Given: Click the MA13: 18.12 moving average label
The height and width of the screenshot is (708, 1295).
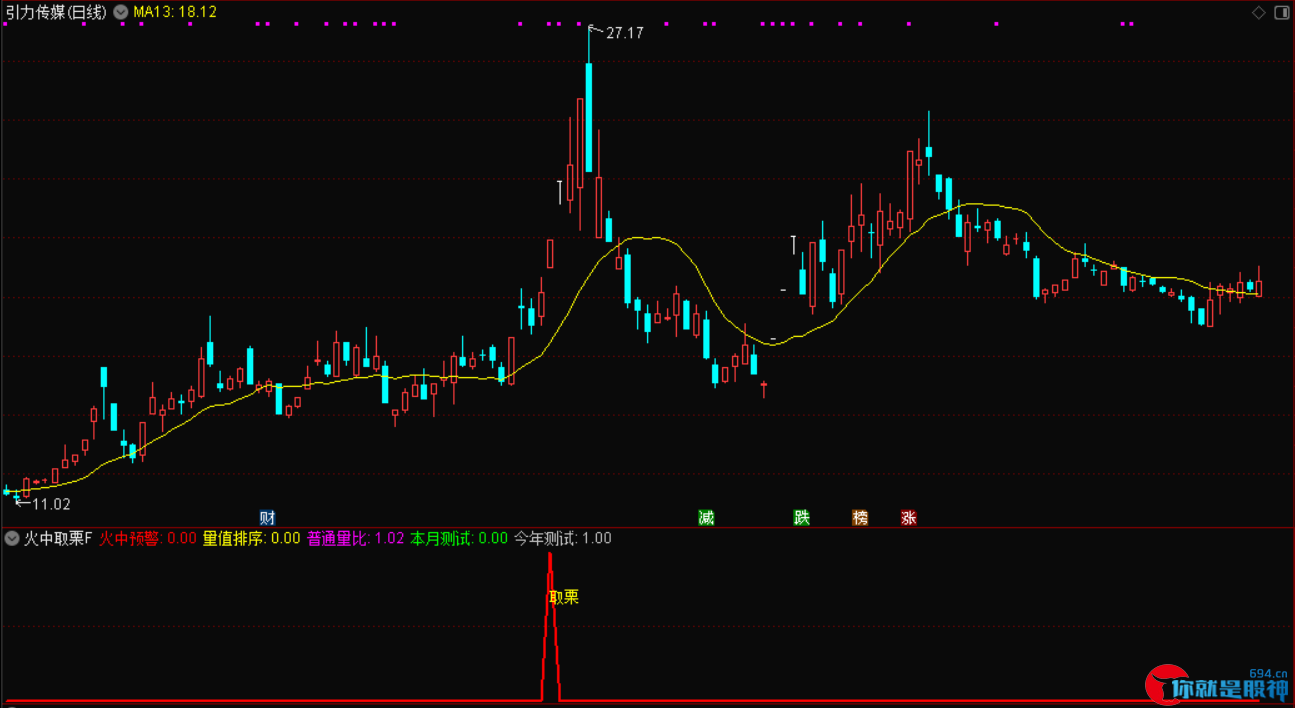Looking at the screenshot, I should 175,12.
